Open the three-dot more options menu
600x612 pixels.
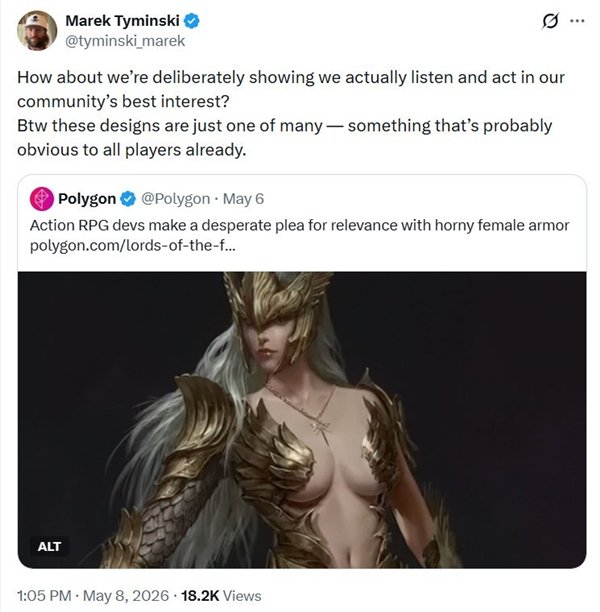[577, 21]
